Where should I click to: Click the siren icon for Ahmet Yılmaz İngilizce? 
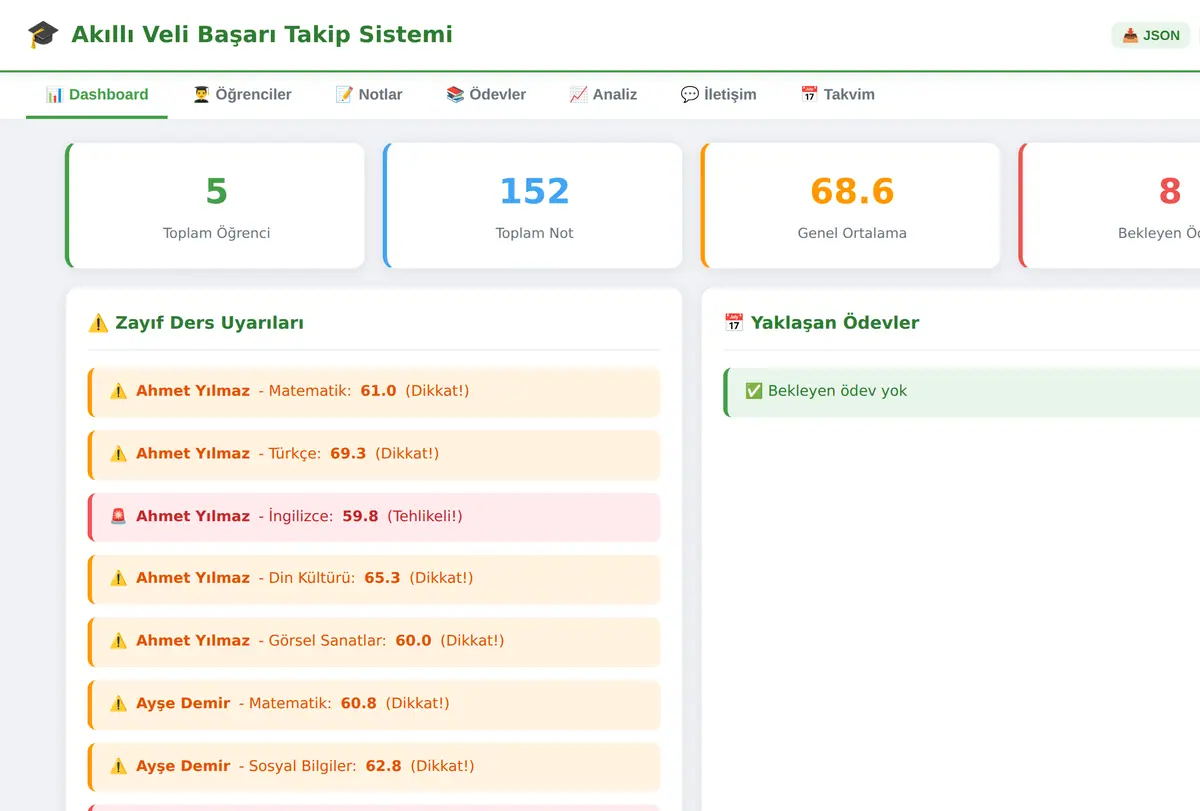coord(118,516)
